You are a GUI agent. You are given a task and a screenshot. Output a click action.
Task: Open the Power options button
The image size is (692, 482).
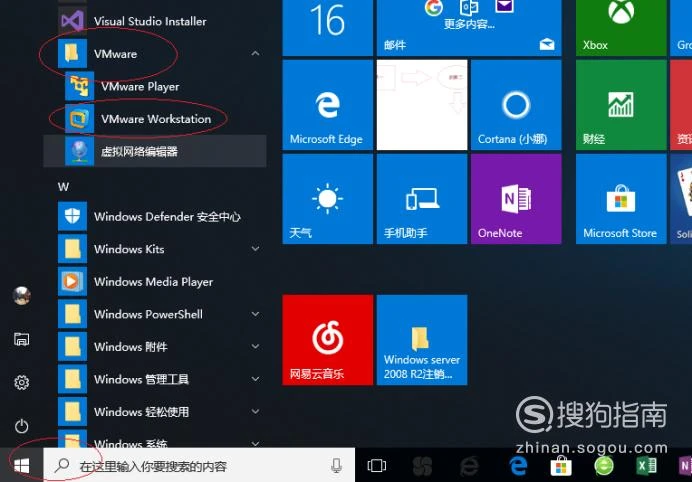22,426
